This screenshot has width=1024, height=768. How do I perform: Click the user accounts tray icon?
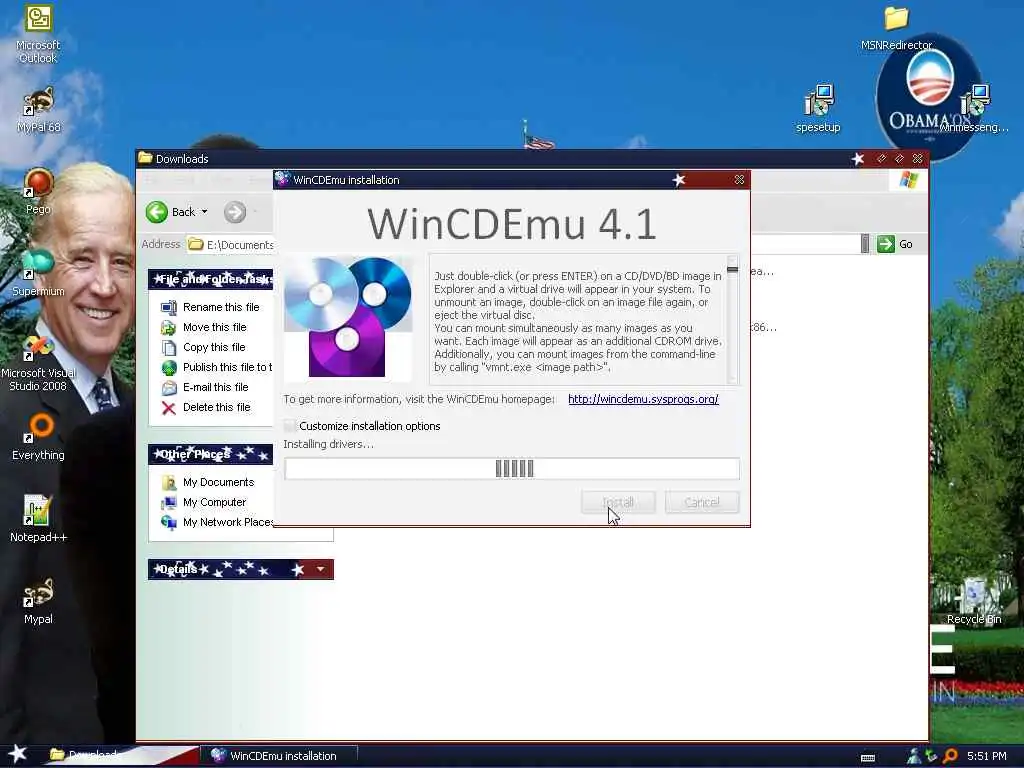[x=913, y=756]
